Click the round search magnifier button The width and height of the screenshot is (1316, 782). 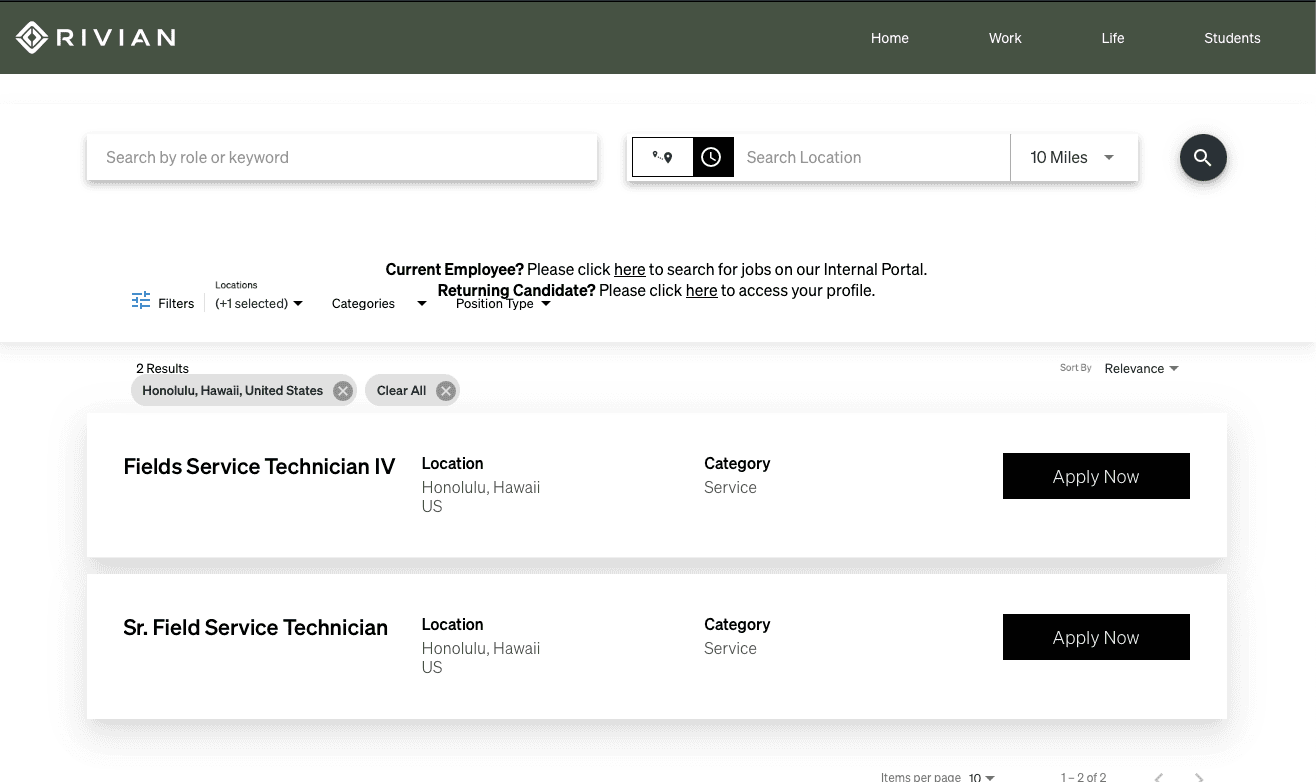(x=1203, y=157)
